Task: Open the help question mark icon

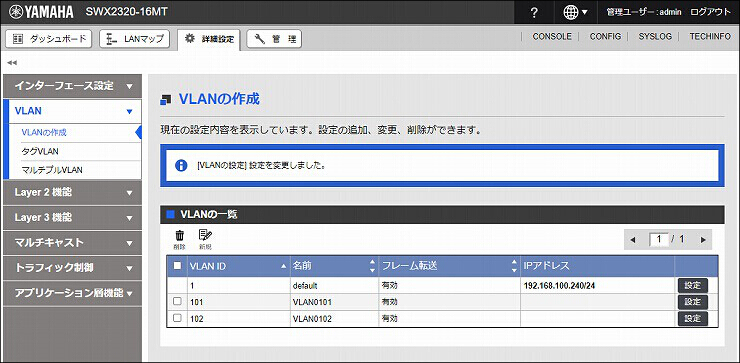Action: click(534, 13)
